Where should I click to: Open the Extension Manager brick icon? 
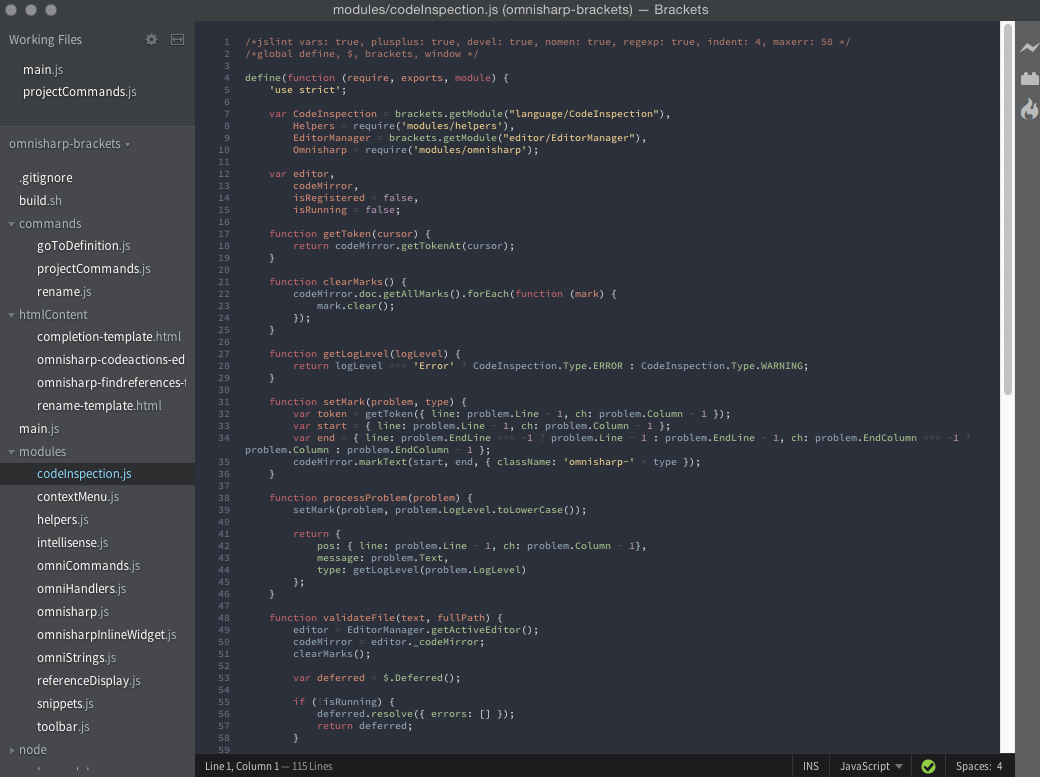point(1029,78)
